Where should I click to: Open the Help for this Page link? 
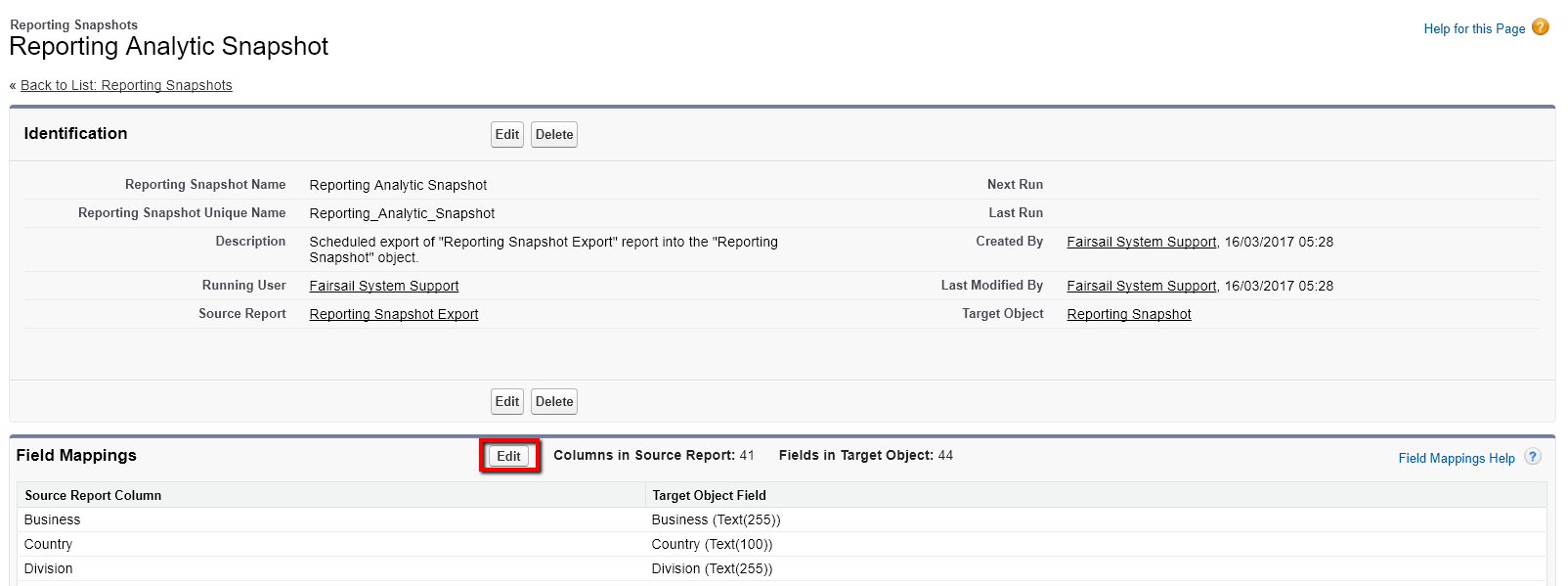click(x=1473, y=29)
